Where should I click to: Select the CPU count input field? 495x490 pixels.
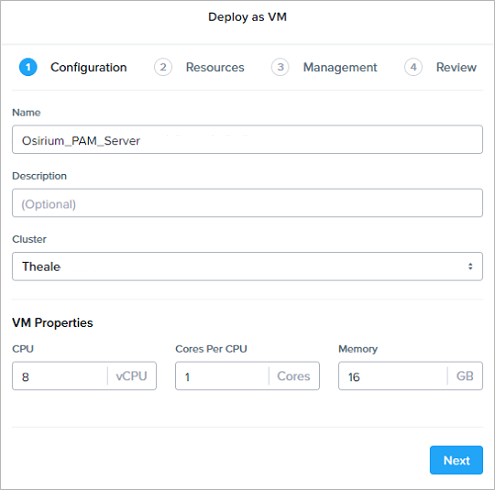pyautogui.click(x=60, y=376)
